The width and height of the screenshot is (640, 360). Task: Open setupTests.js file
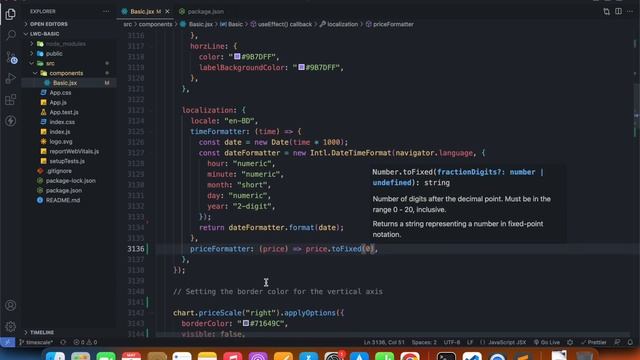click(x=67, y=161)
